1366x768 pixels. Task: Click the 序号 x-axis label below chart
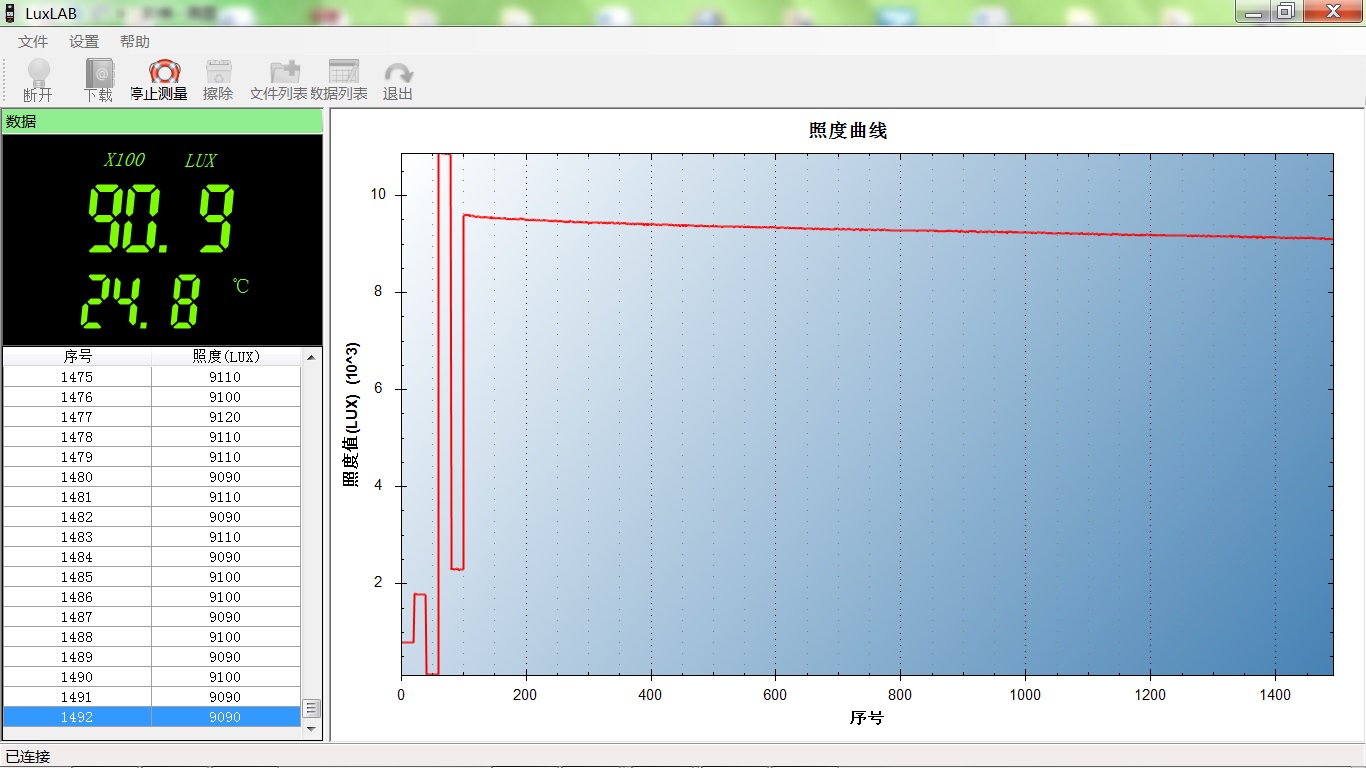(866, 718)
